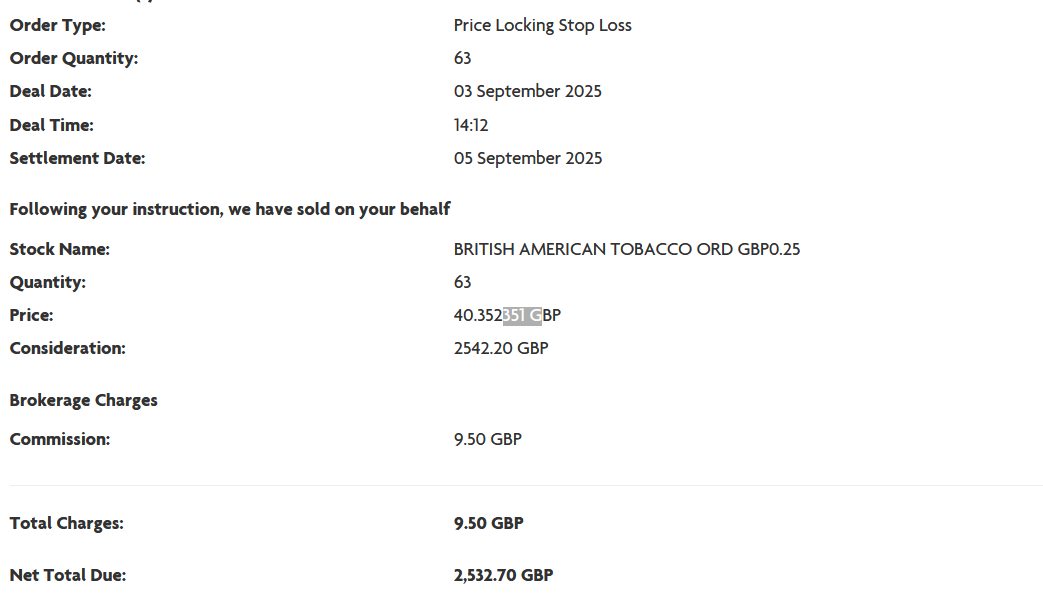The image size is (1043, 602).
Task: Click the settlement date 05 September 2025
Action: coord(527,158)
